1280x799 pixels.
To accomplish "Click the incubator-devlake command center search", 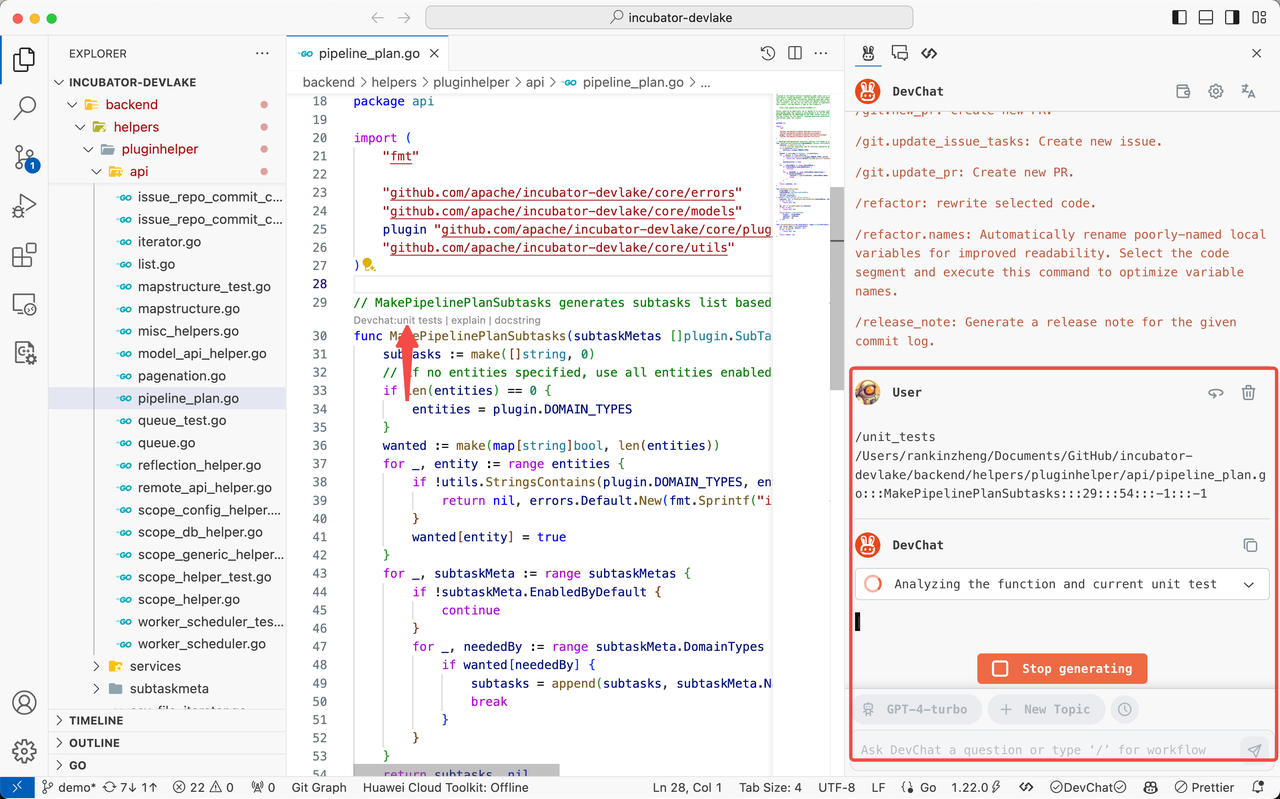I will pos(669,18).
